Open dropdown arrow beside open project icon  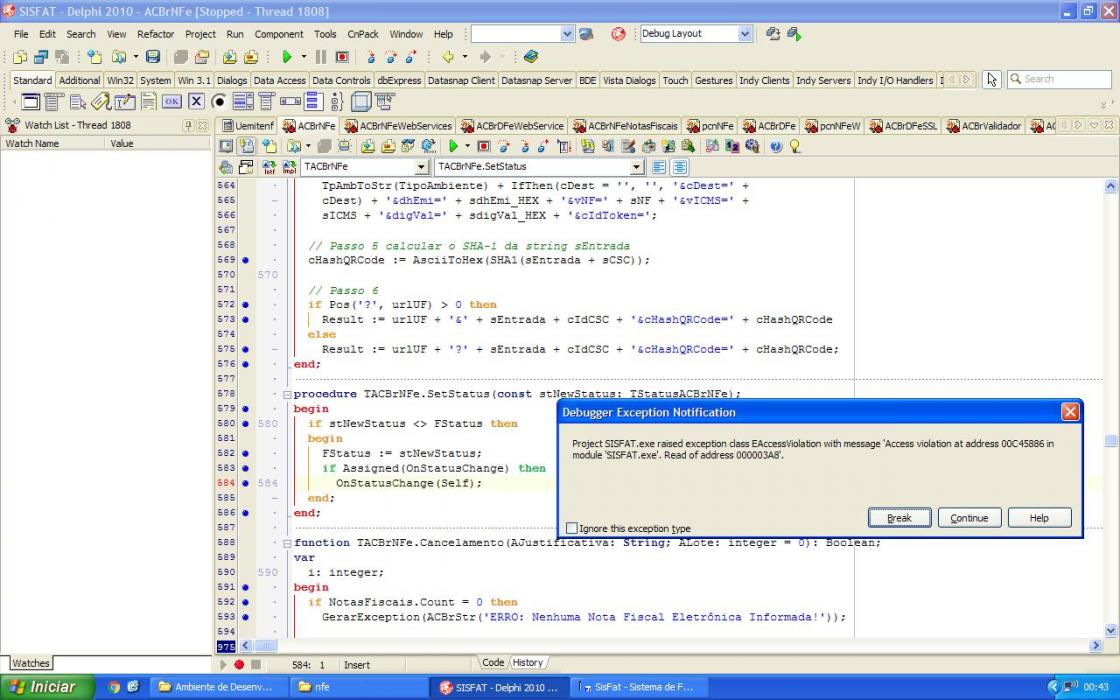[136, 56]
